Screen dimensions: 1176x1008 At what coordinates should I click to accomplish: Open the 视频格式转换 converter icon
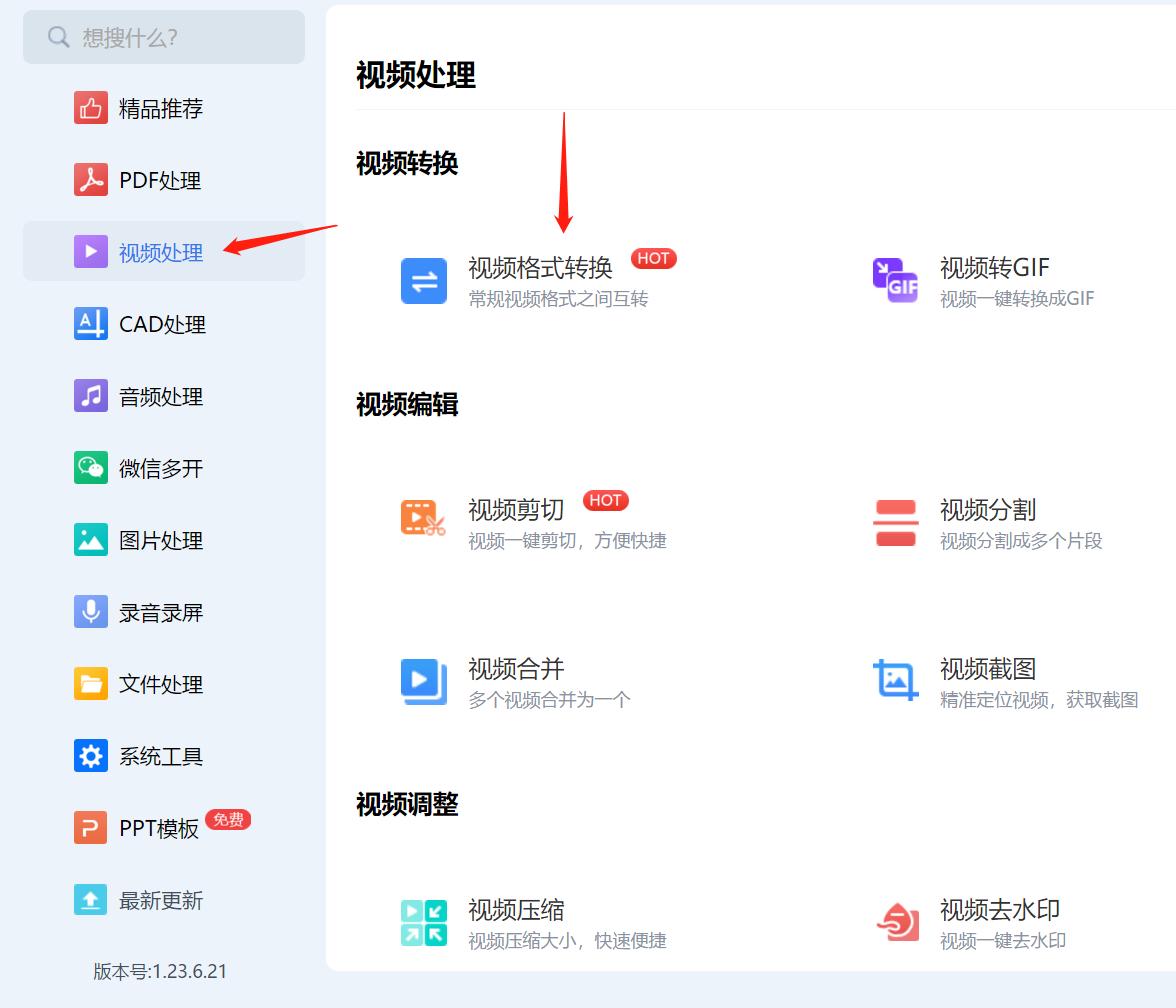[423, 281]
